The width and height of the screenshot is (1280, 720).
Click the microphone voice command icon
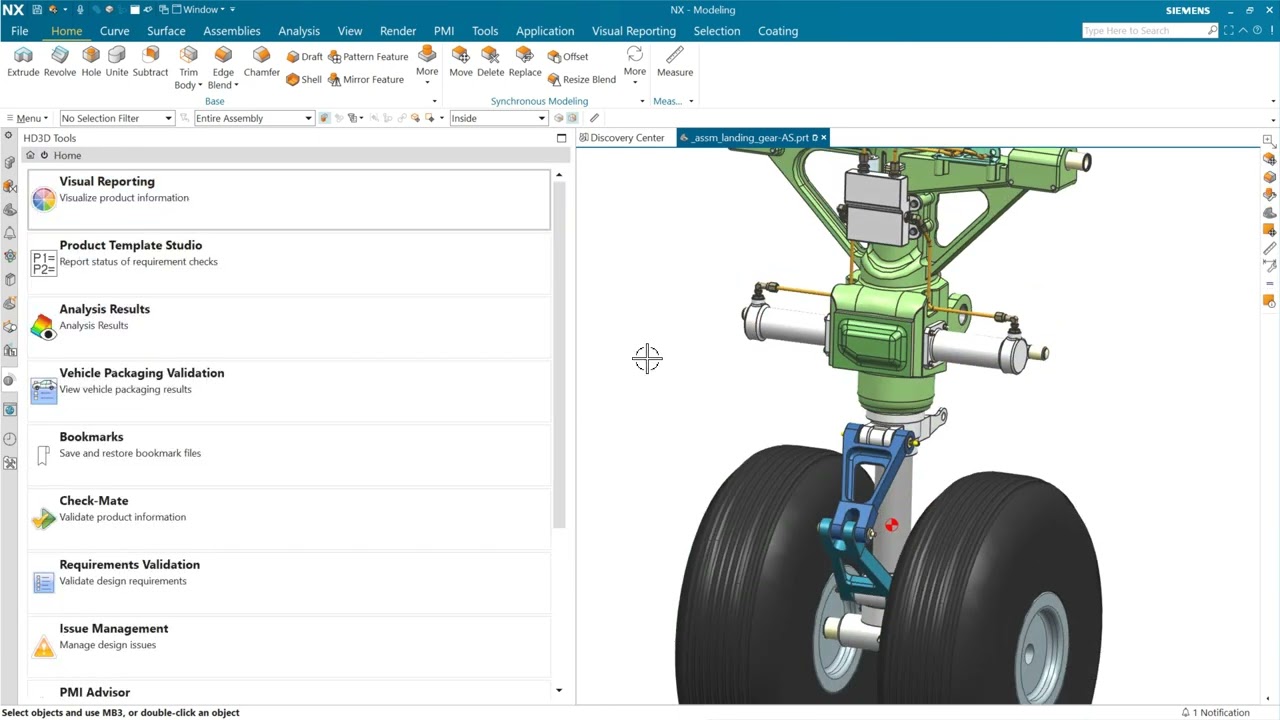tap(80, 10)
